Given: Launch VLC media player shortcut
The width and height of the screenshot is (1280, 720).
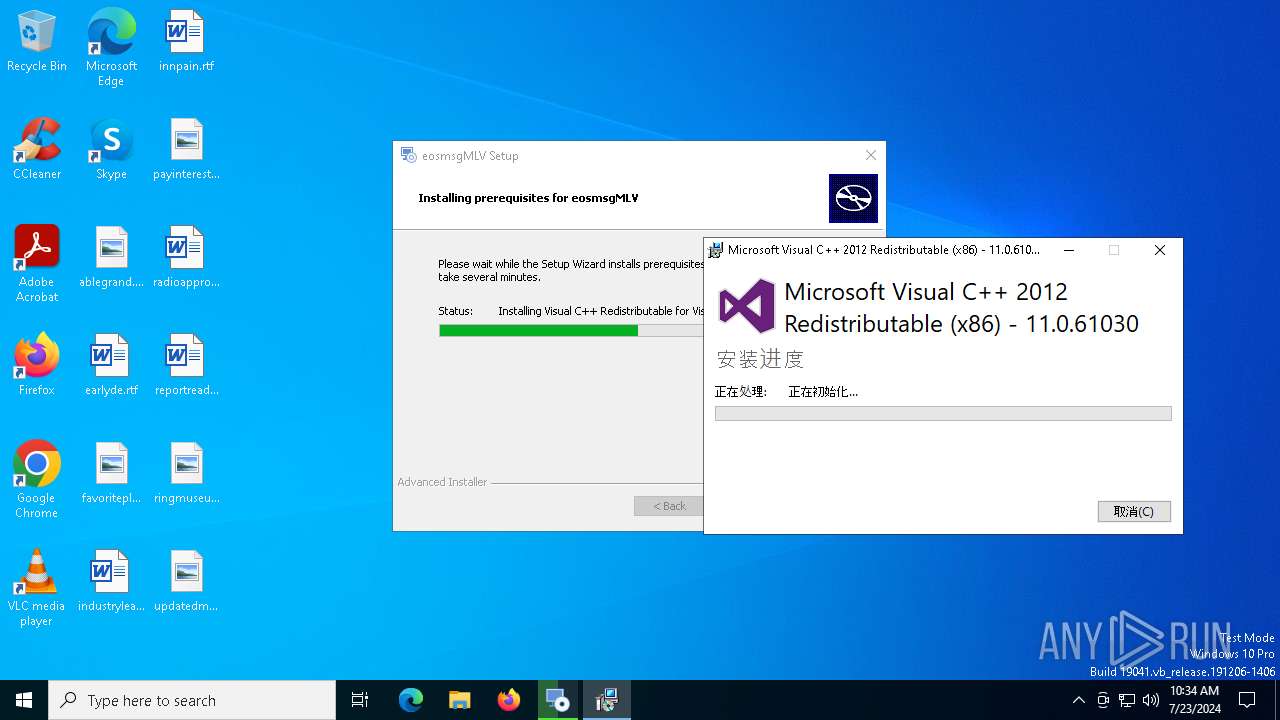Looking at the screenshot, I should [x=37, y=588].
